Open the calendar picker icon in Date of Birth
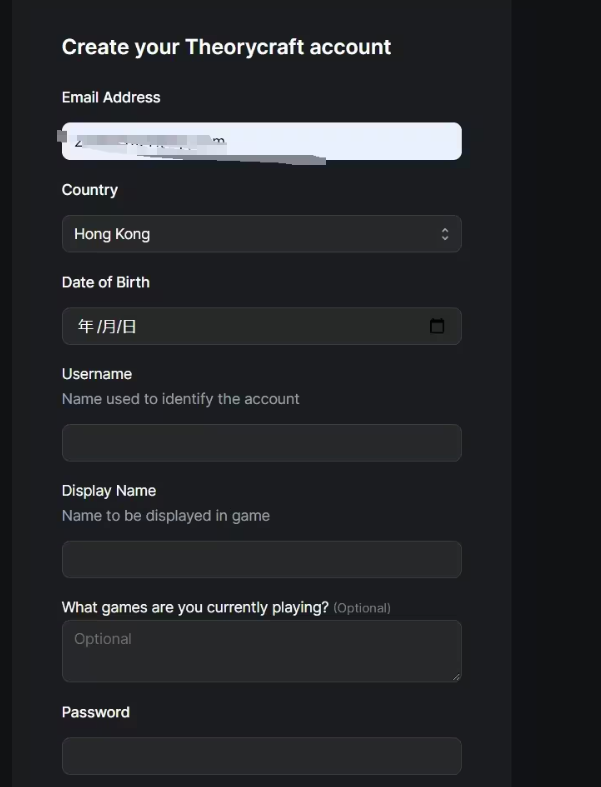This screenshot has width=601, height=787. (x=437, y=326)
